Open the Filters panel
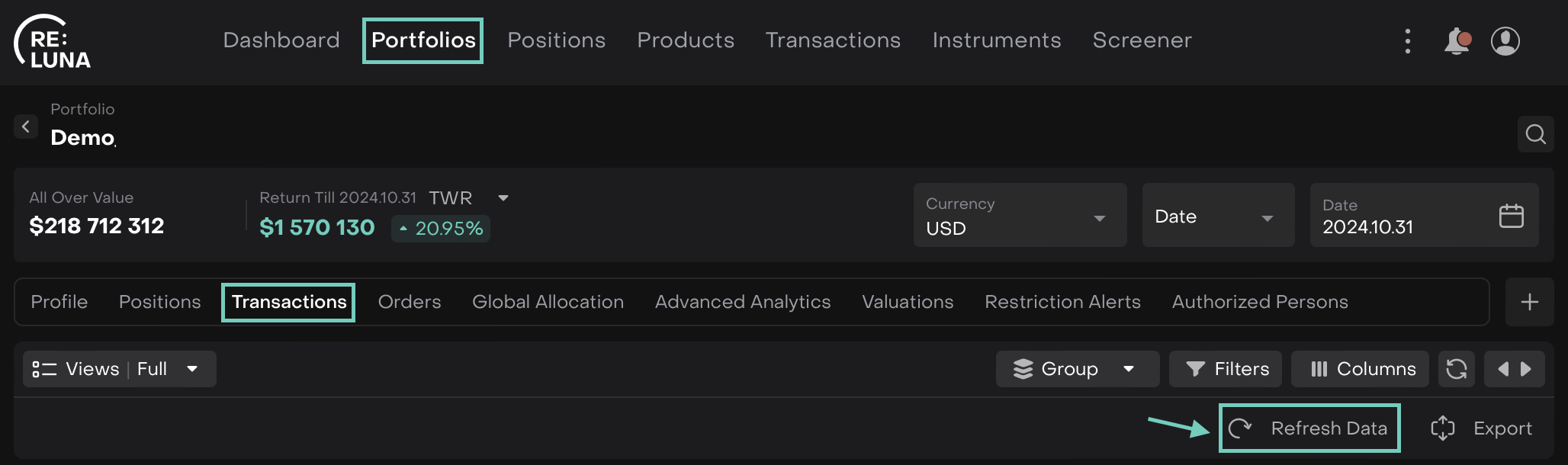The width and height of the screenshot is (1568, 465). pos(1226,369)
